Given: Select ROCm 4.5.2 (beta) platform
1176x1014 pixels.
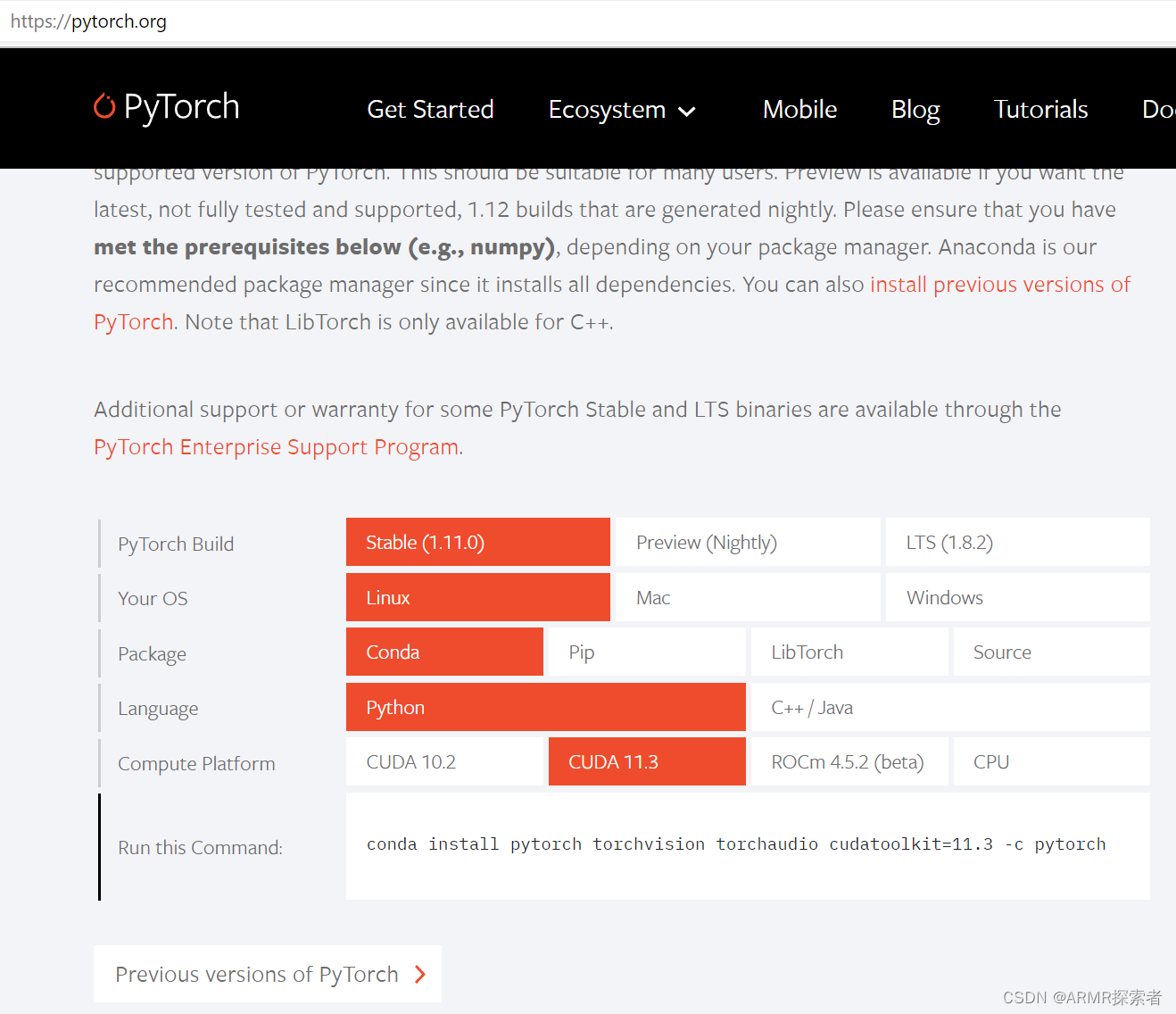Looking at the screenshot, I should click(x=849, y=761).
